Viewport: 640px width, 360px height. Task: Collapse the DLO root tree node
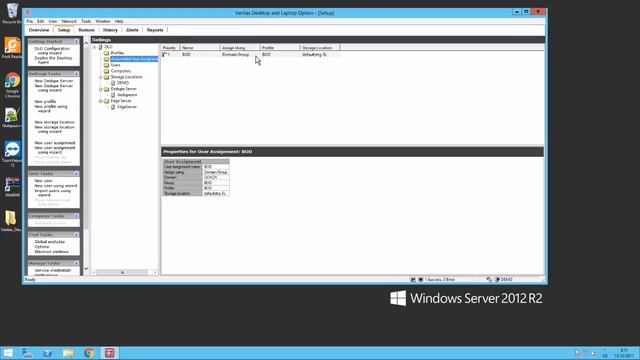coord(94,47)
